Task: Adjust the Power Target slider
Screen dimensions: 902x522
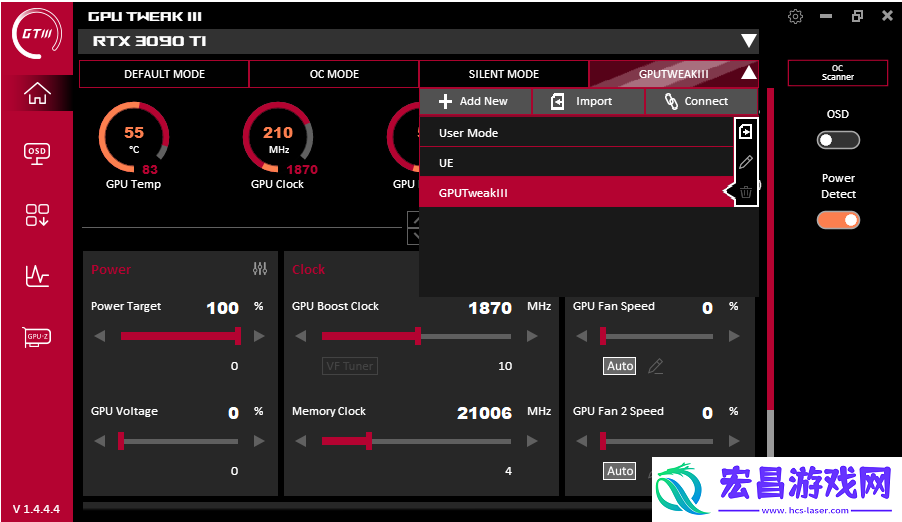Action: [x=179, y=336]
